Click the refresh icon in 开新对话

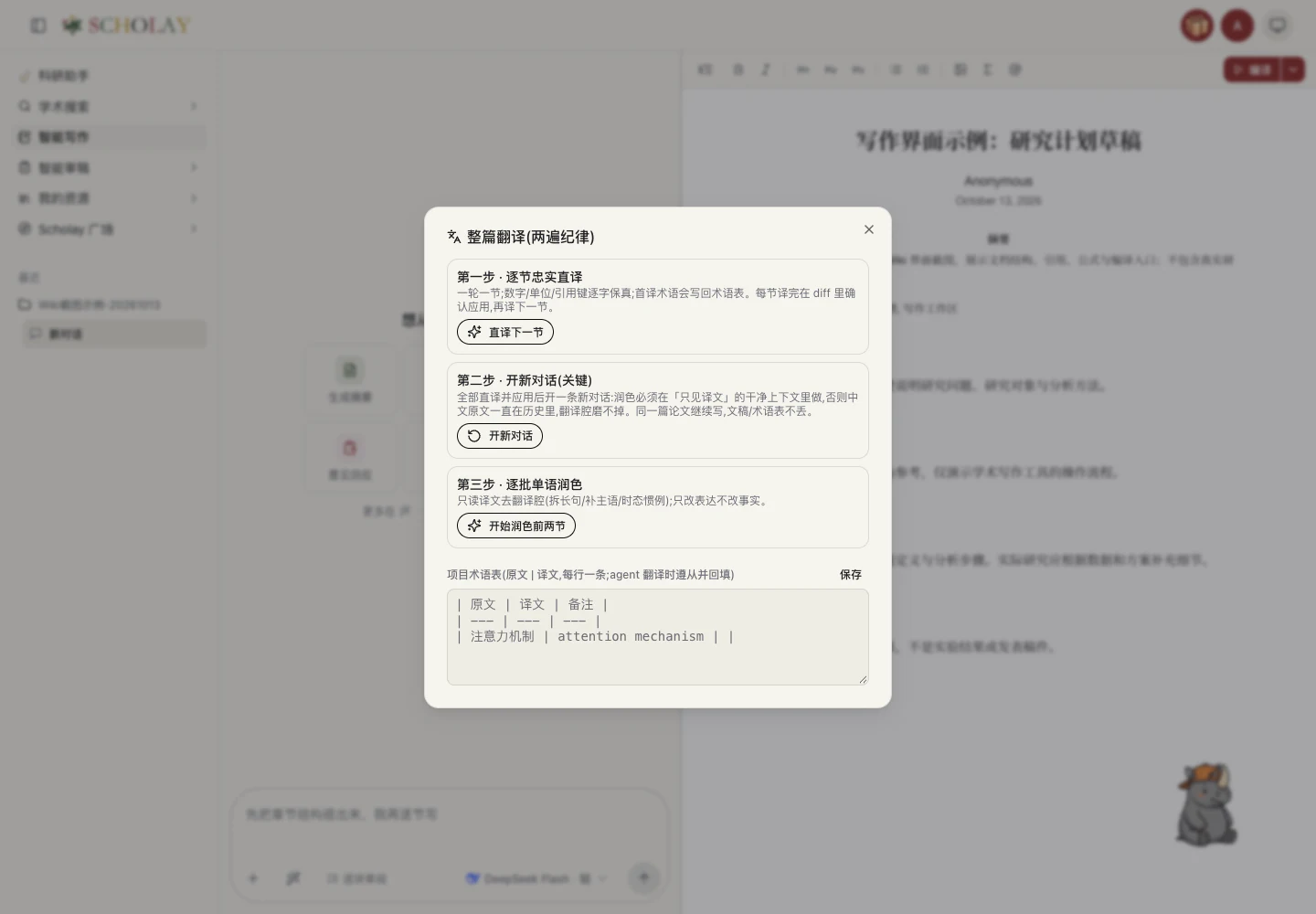point(474,436)
